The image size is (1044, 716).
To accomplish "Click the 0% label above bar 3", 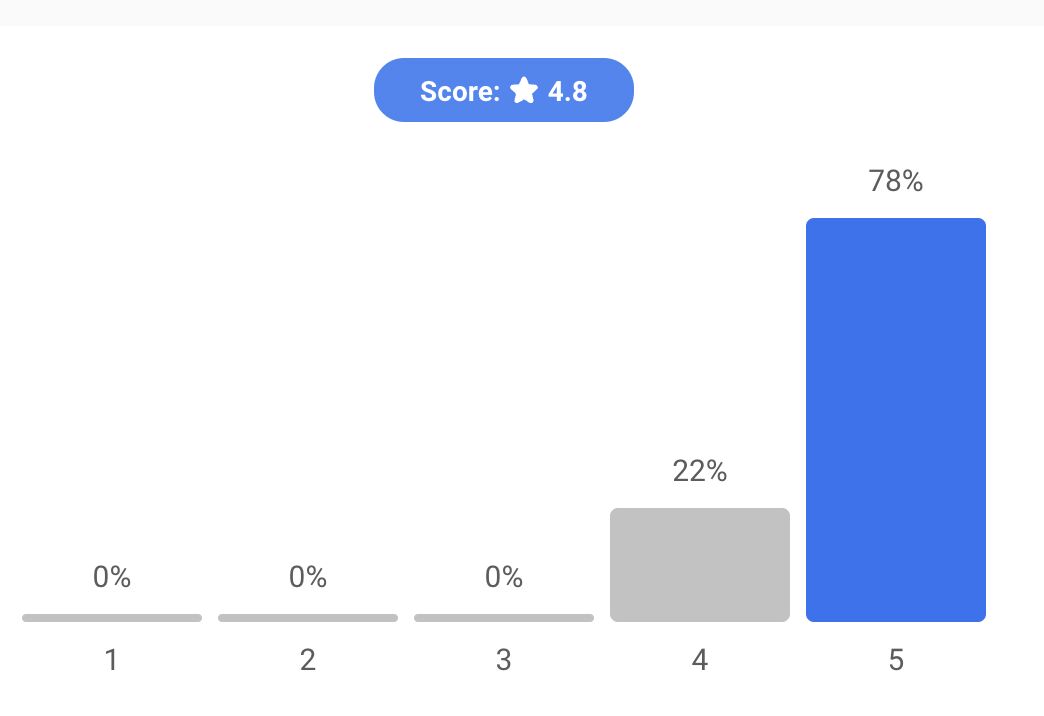I will click(x=504, y=577).
